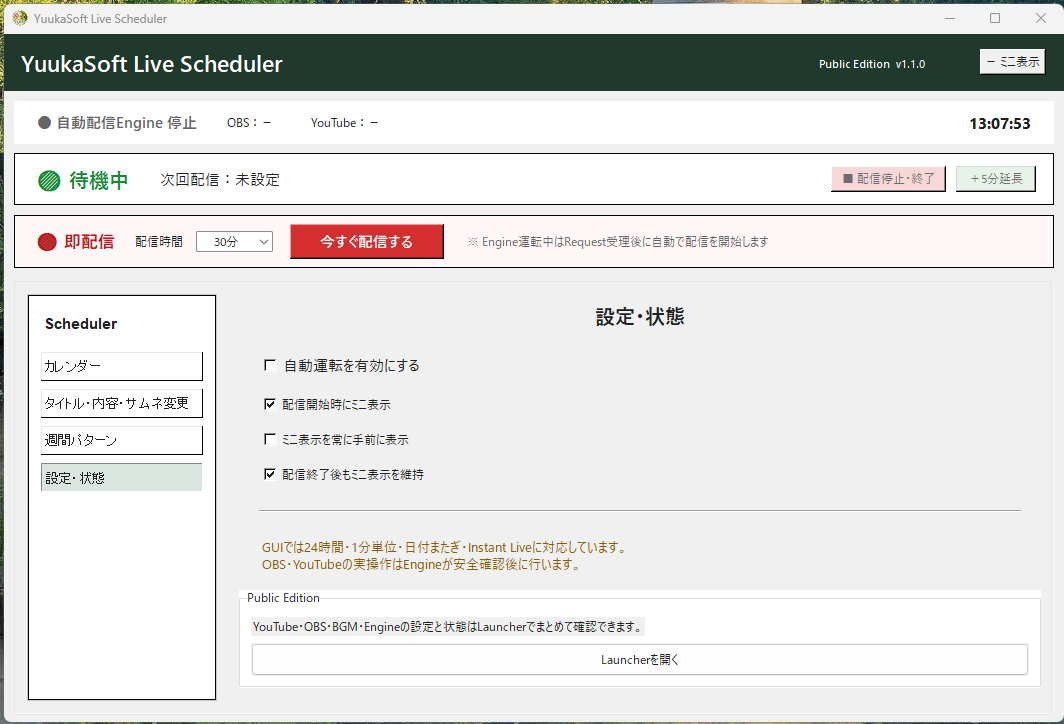
Task: Click the +5分延長 button
Action: click(x=995, y=178)
